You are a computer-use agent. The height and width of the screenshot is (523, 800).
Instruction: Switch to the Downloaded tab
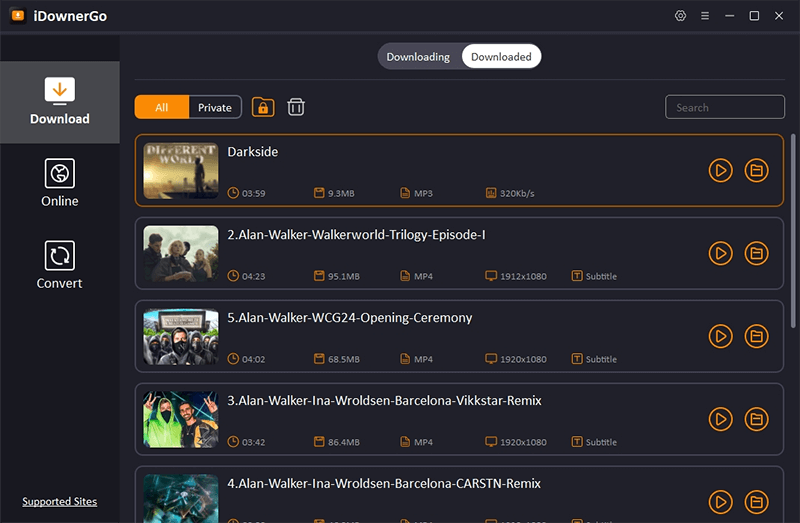(x=501, y=57)
